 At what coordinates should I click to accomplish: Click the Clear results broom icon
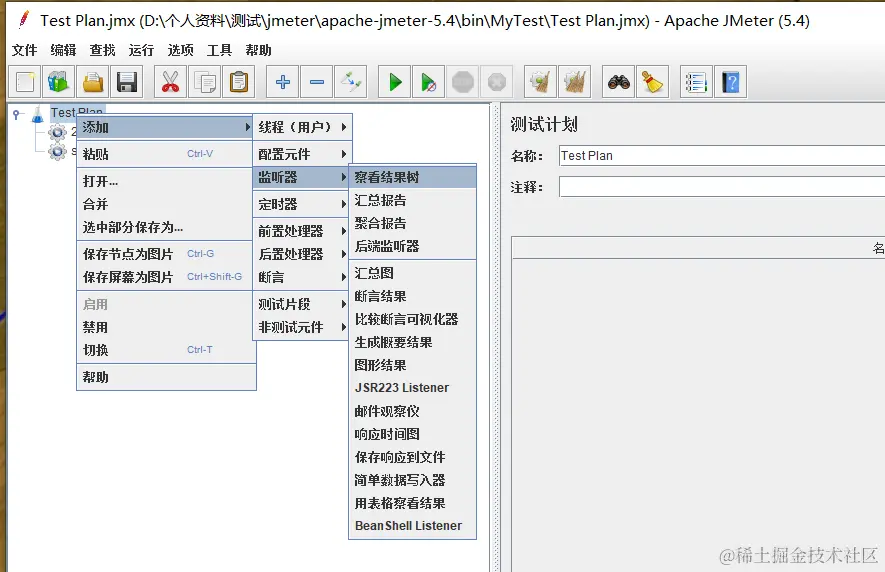[540, 82]
